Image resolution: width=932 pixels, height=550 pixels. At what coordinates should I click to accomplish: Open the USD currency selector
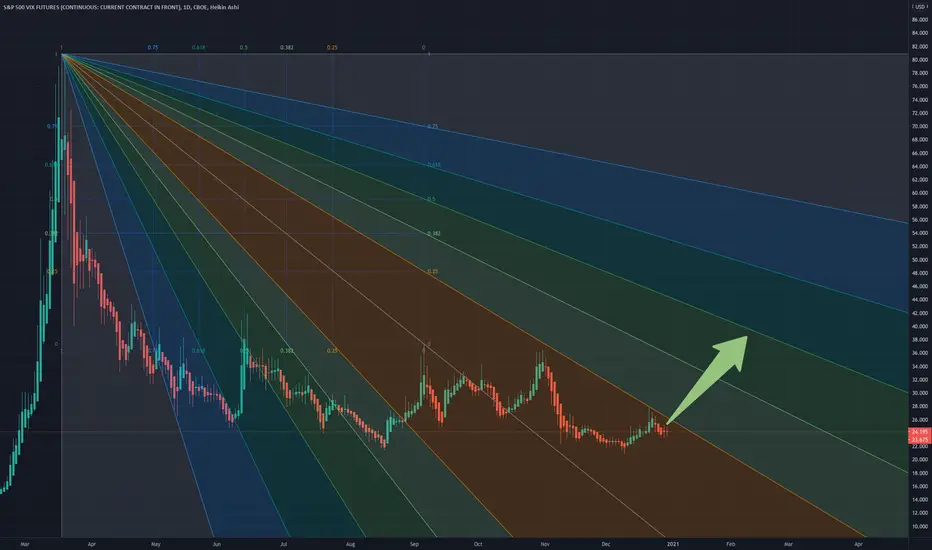click(920, 7)
